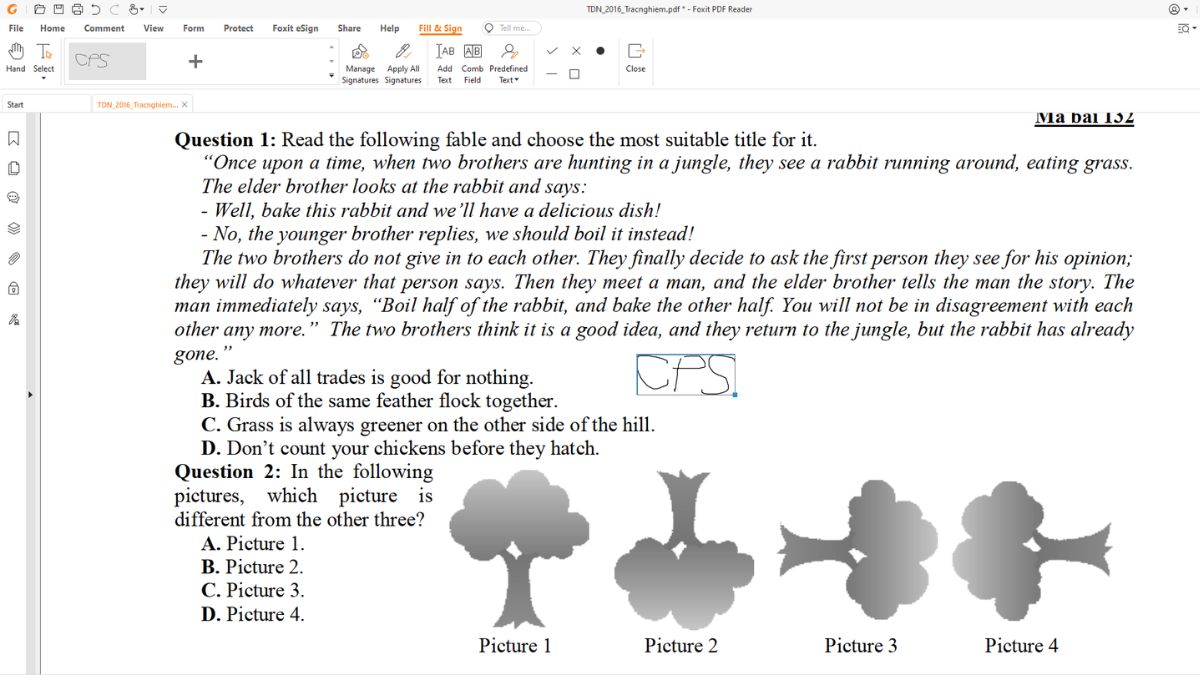This screenshot has height=675, width=1200.
Task: Pick the saved CPS signature thumbnail
Action: click(x=107, y=61)
